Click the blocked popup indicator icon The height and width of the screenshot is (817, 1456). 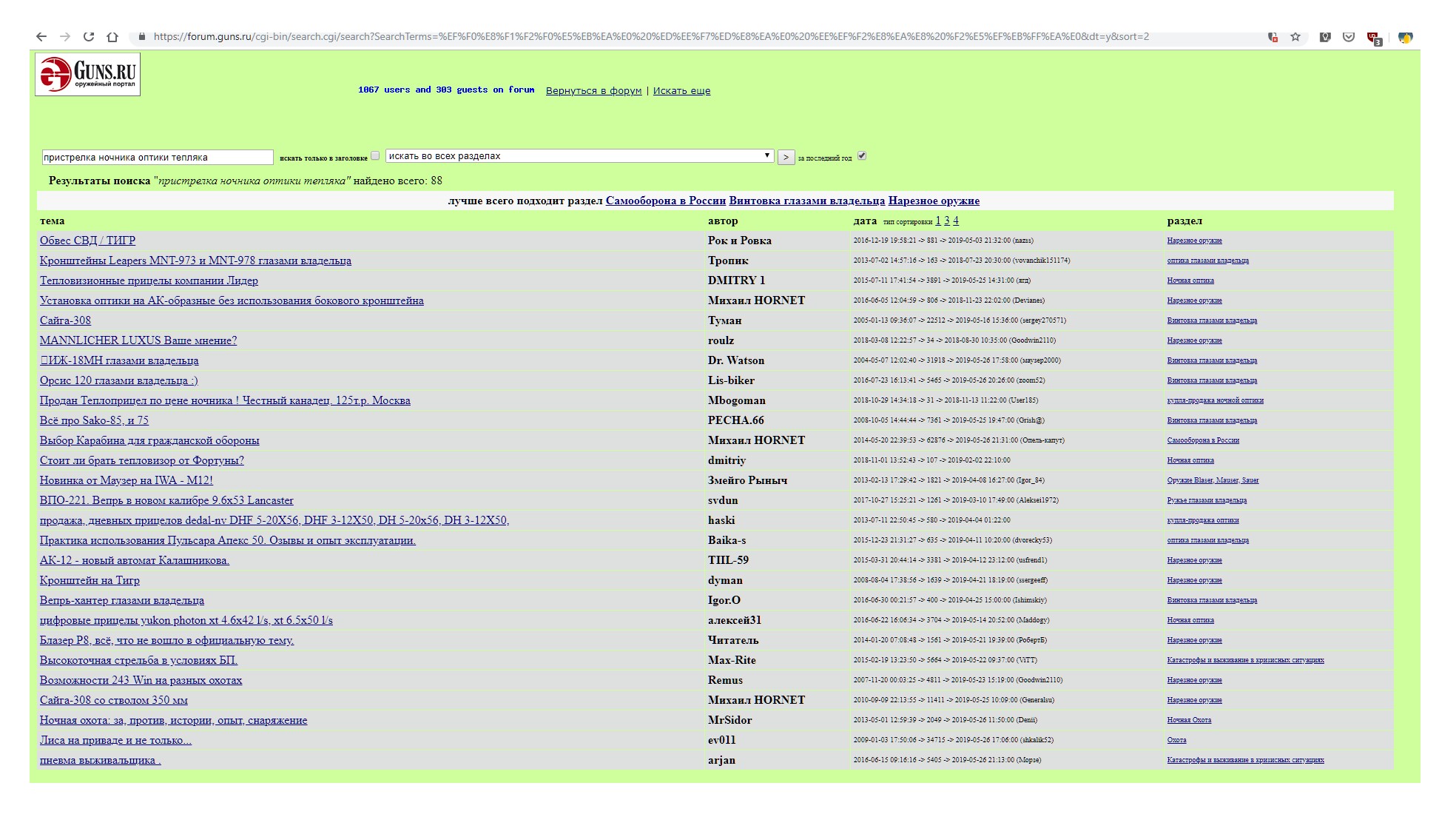pyautogui.click(x=1273, y=37)
